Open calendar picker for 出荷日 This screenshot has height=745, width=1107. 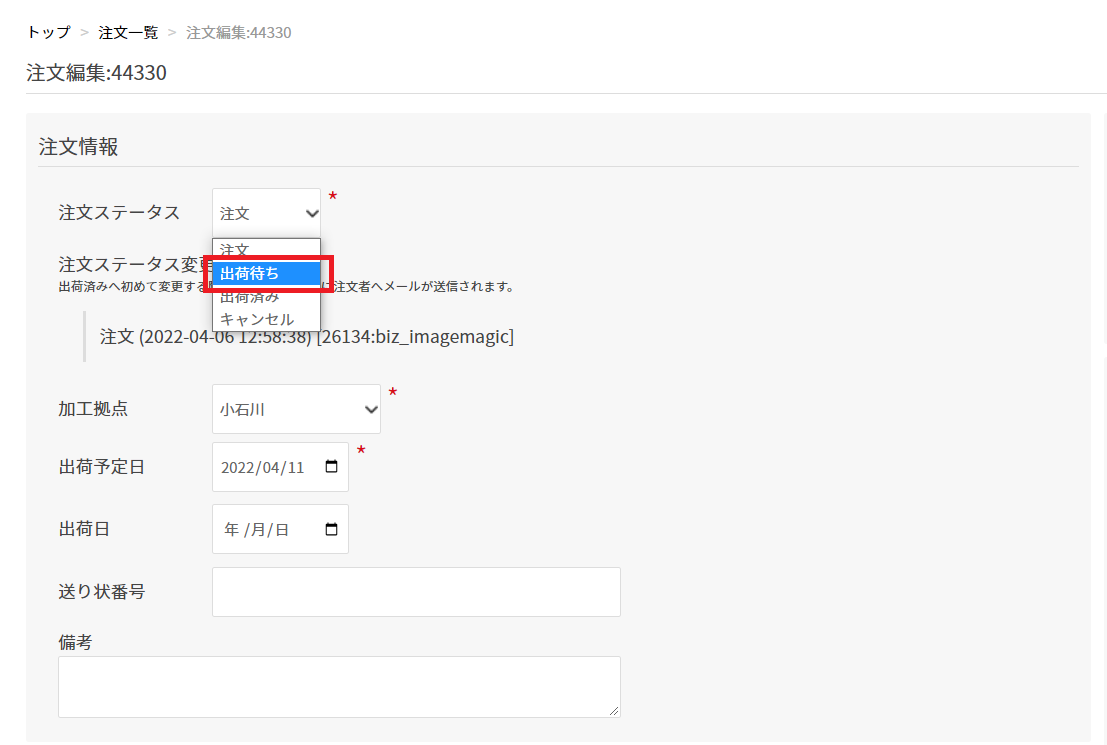pyautogui.click(x=331, y=529)
